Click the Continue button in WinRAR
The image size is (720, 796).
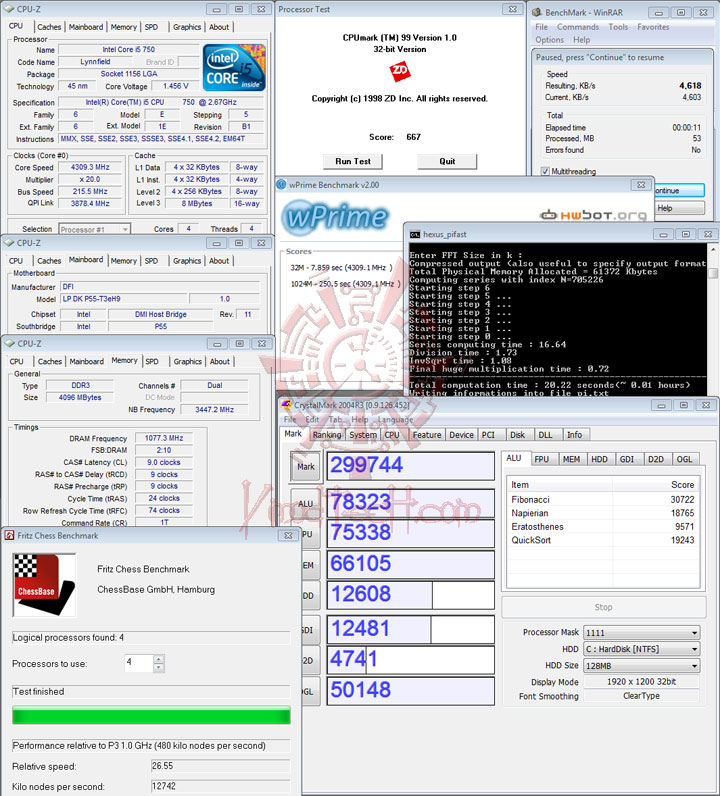[x=679, y=190]
